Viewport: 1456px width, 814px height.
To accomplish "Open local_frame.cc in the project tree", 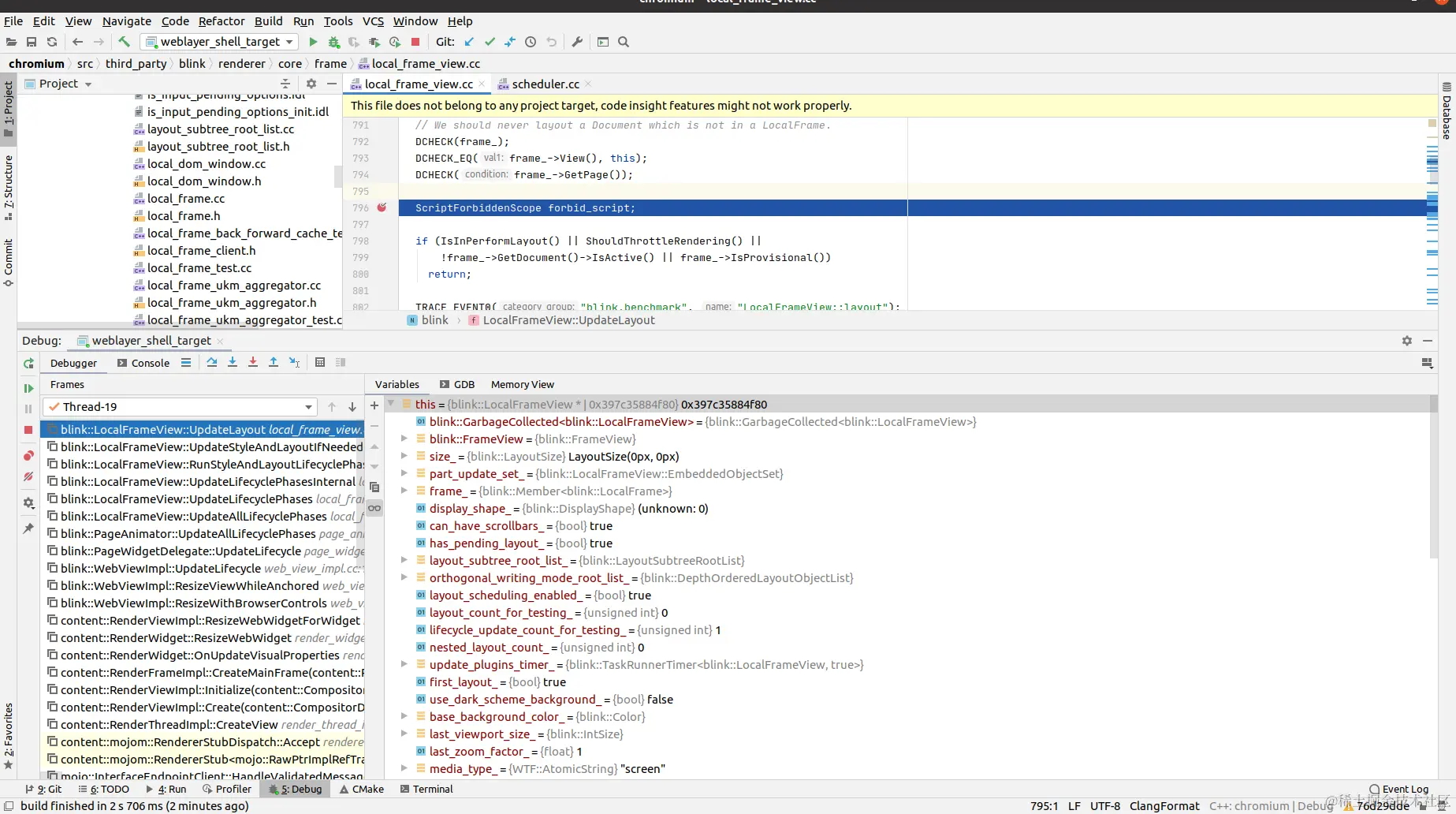I will point(186,199).
